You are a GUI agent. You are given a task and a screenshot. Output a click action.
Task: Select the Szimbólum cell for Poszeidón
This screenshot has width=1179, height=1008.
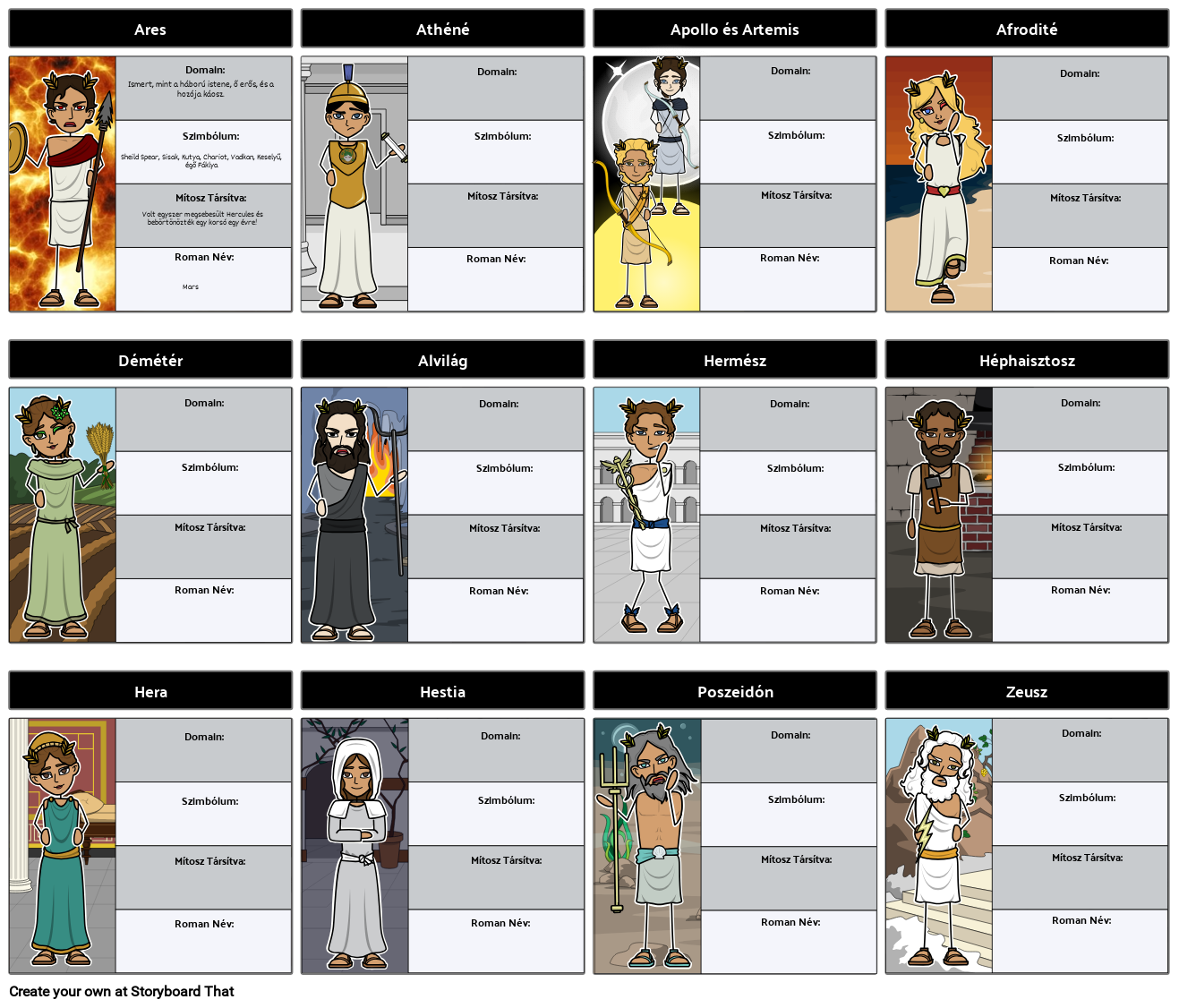pos(789,815)
